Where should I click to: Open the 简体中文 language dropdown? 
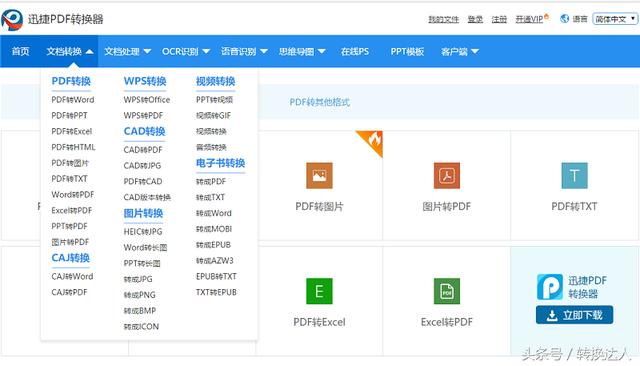(x=615, y=19)
